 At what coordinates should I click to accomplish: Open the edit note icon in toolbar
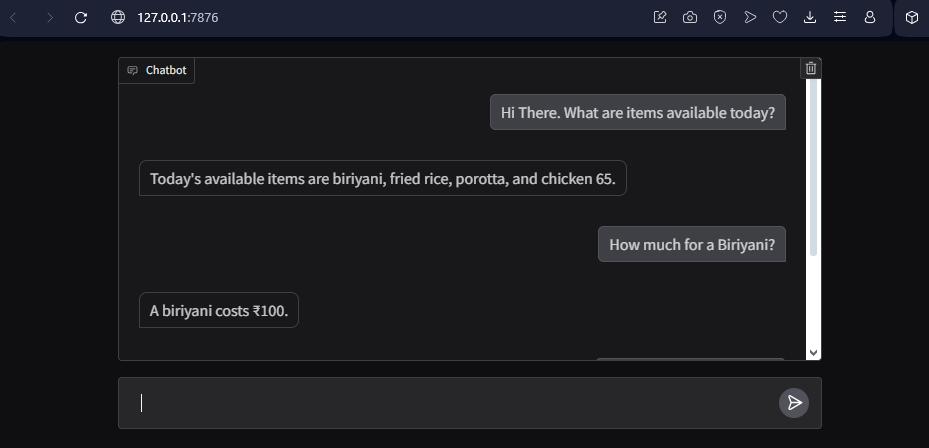point(660,18)
